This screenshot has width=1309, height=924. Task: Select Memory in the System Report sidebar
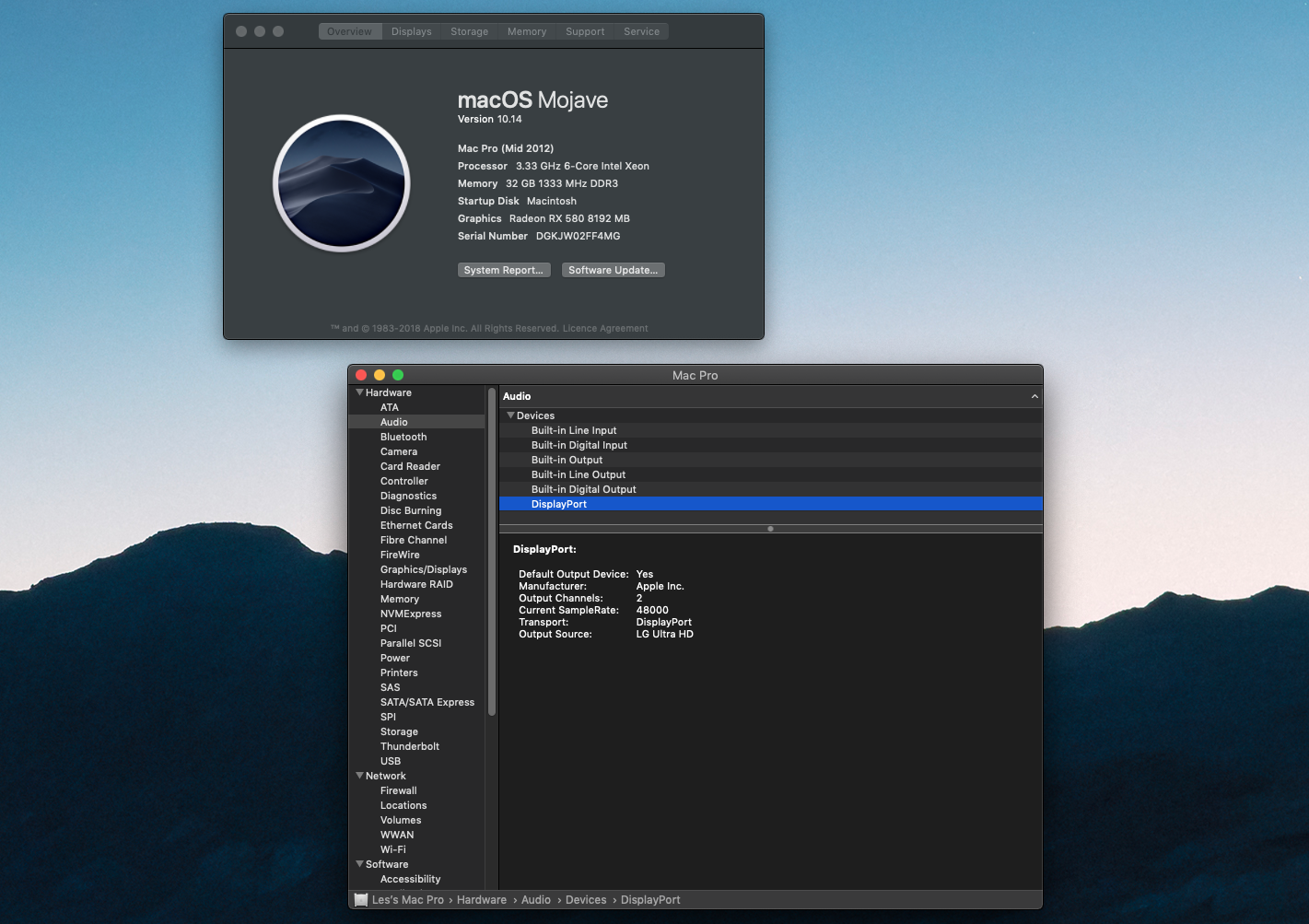[416, 599]
